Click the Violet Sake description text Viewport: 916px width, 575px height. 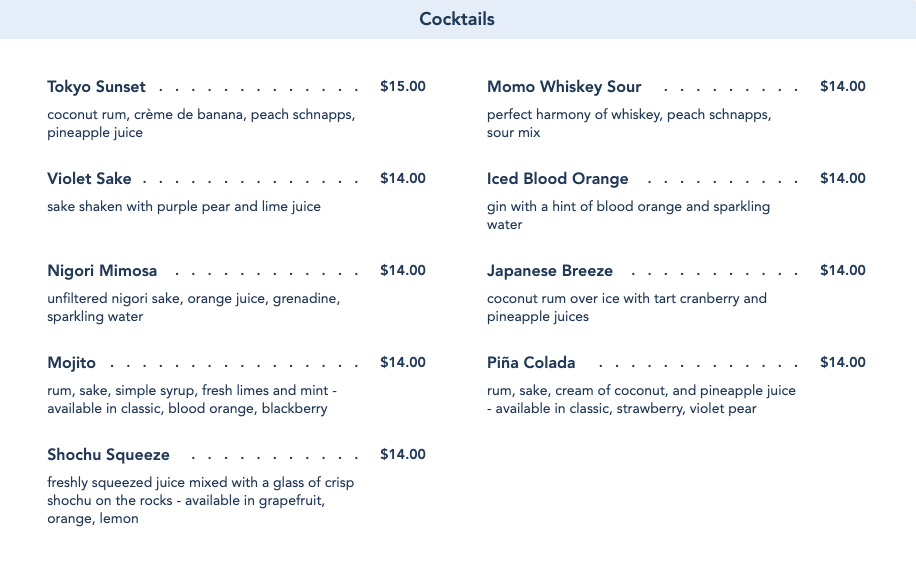coord(184,207)
